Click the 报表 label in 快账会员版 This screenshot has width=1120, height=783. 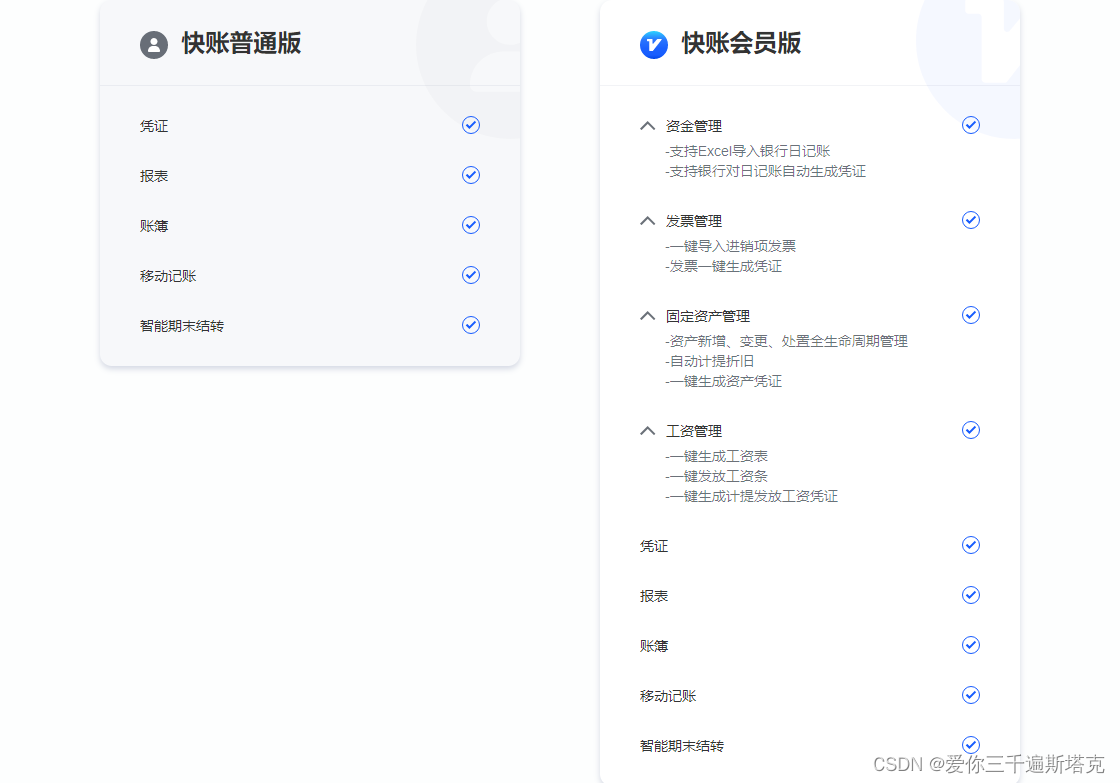click(654, 597)
